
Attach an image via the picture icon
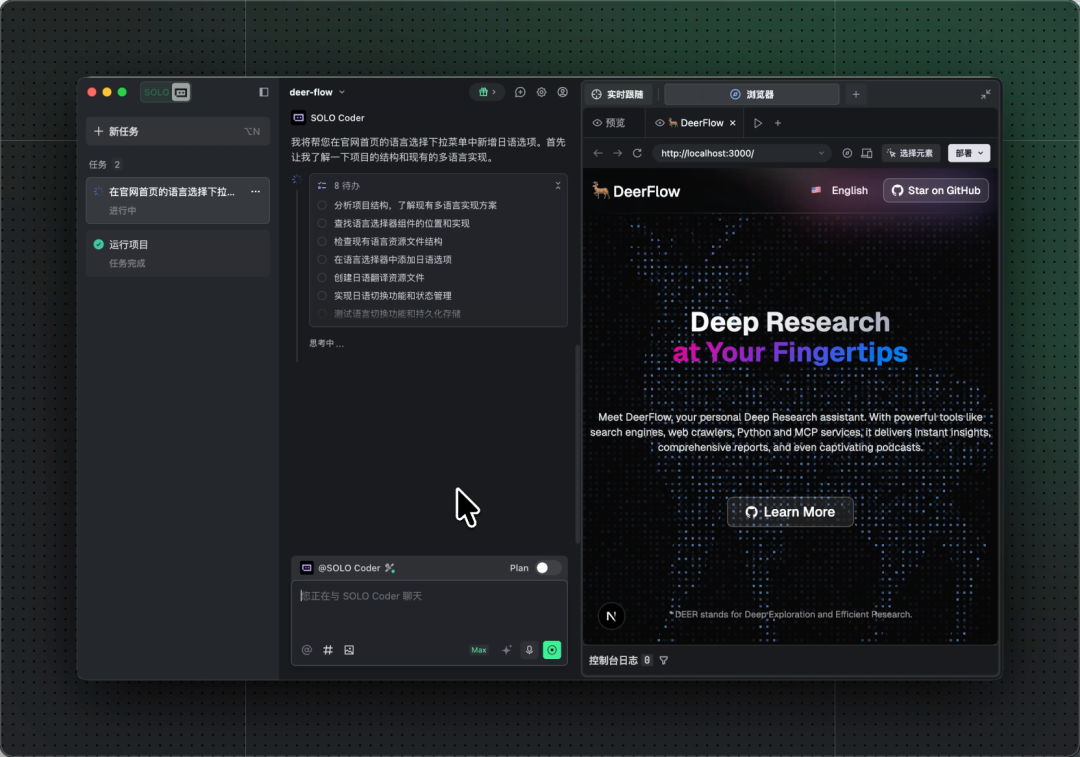pyautogui.click(x=349, y=650)
